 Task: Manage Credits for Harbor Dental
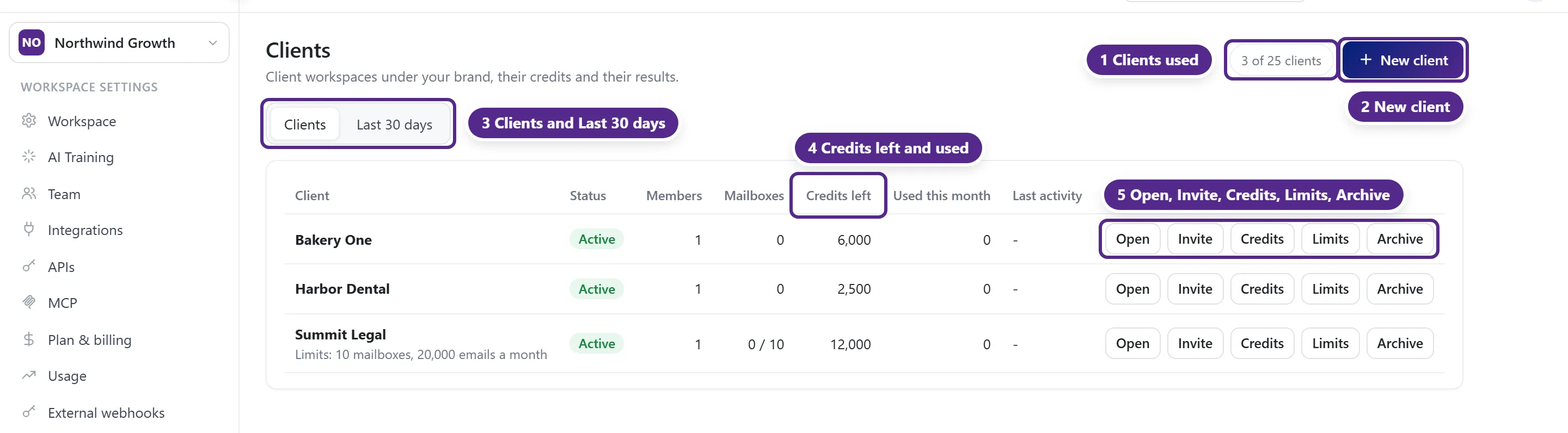[x=1262, y=288]
